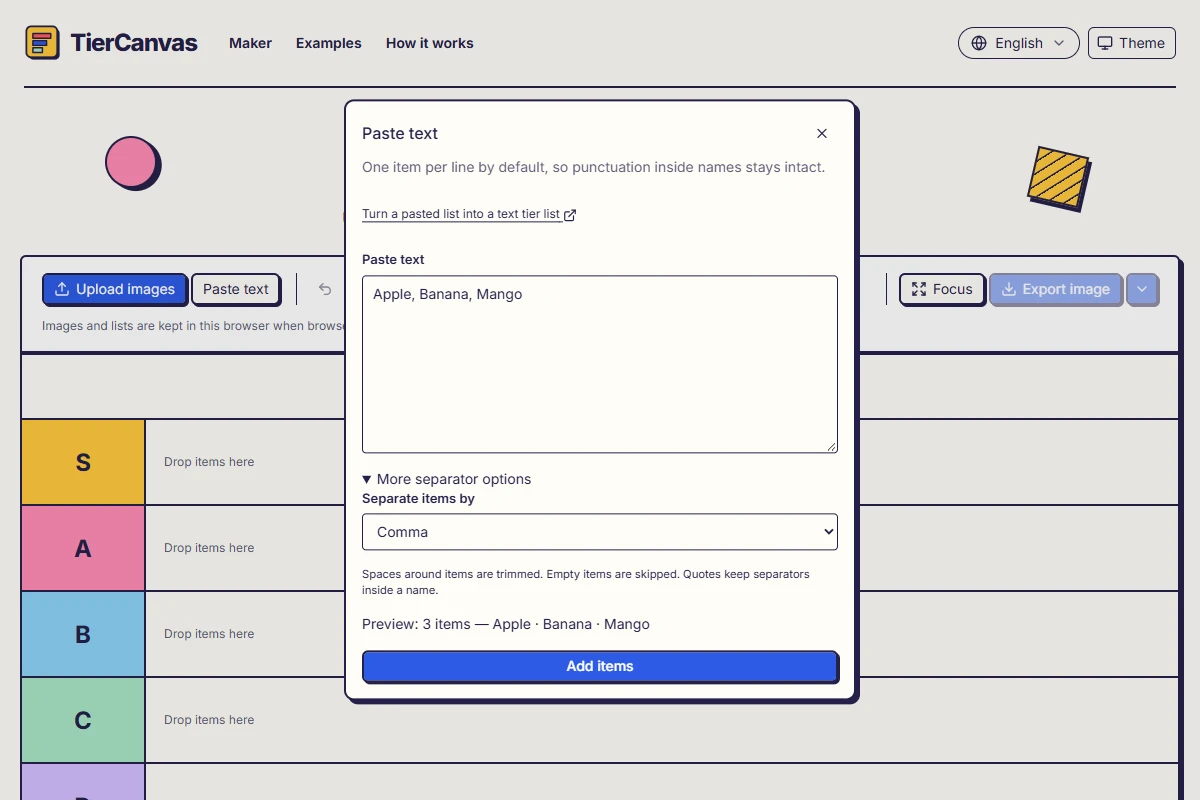The width and height of the screenshot is (1200, 800).
Task: Click the 'Separate items by' label
Action: pos(418,498)
